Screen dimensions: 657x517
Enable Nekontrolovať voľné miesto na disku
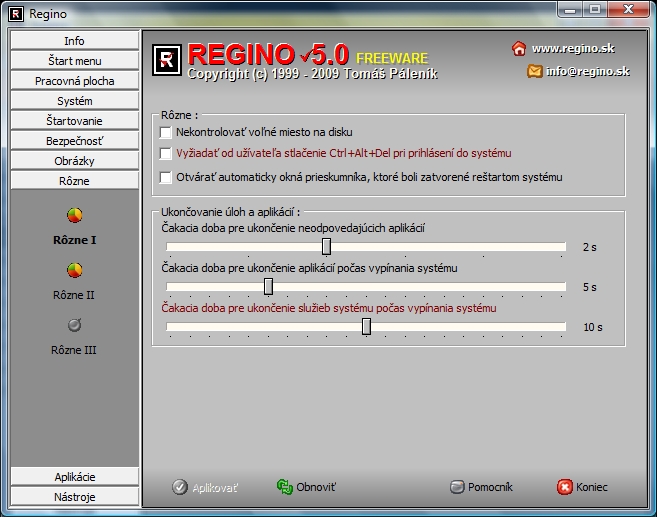pos(166,132)
